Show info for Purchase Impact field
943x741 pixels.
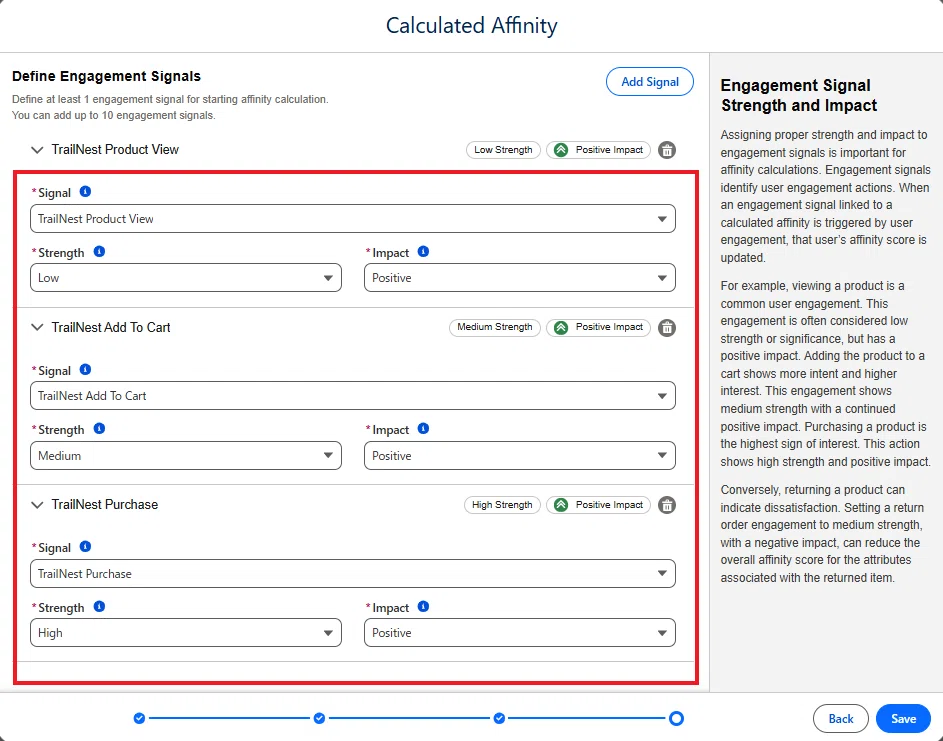[423, 607]
